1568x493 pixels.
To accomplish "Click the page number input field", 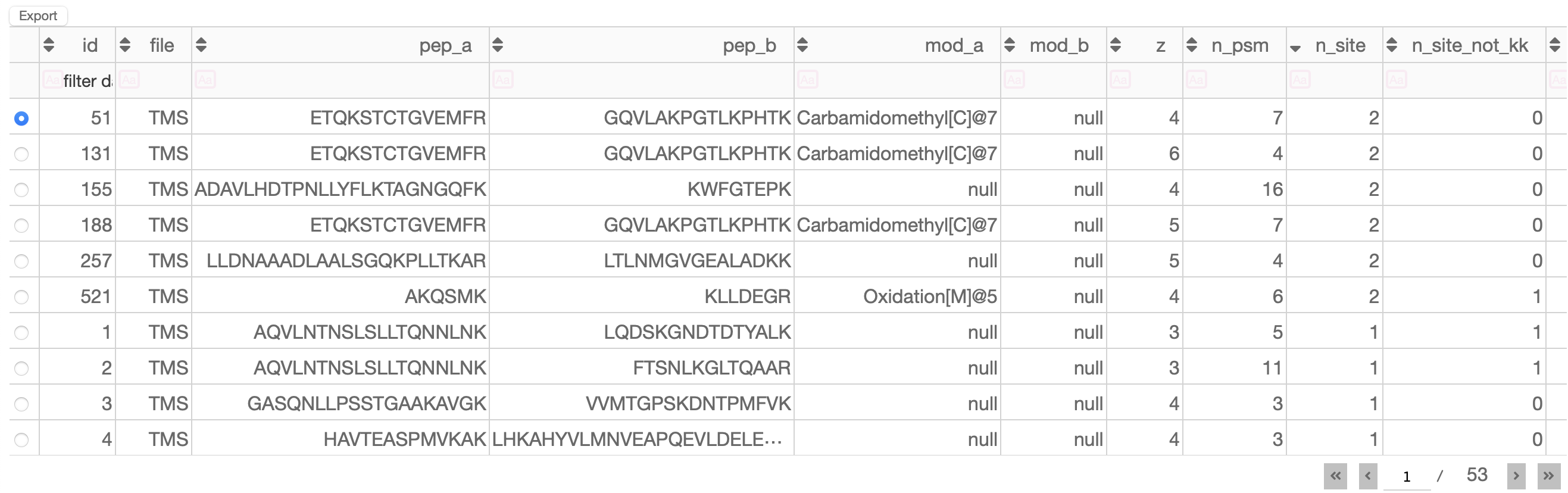I will [1407, 476].
